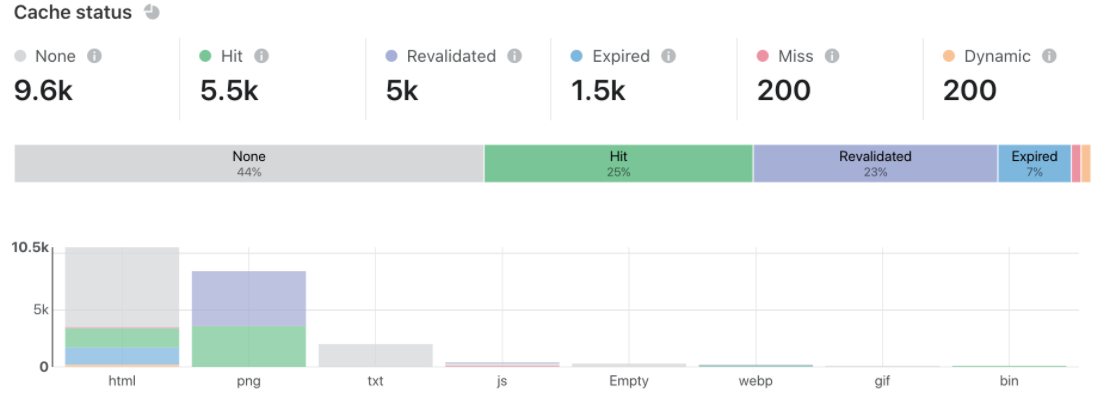Image resolution: width=1112 pixels, height=412 pixels.
Task: Select the None 44% bar segment
Action: click(249, 163)
